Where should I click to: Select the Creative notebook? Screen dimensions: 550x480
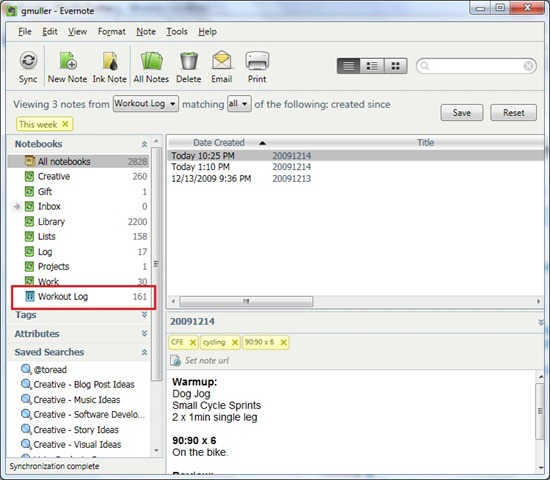pyautogui.click(x=79, y=176)
